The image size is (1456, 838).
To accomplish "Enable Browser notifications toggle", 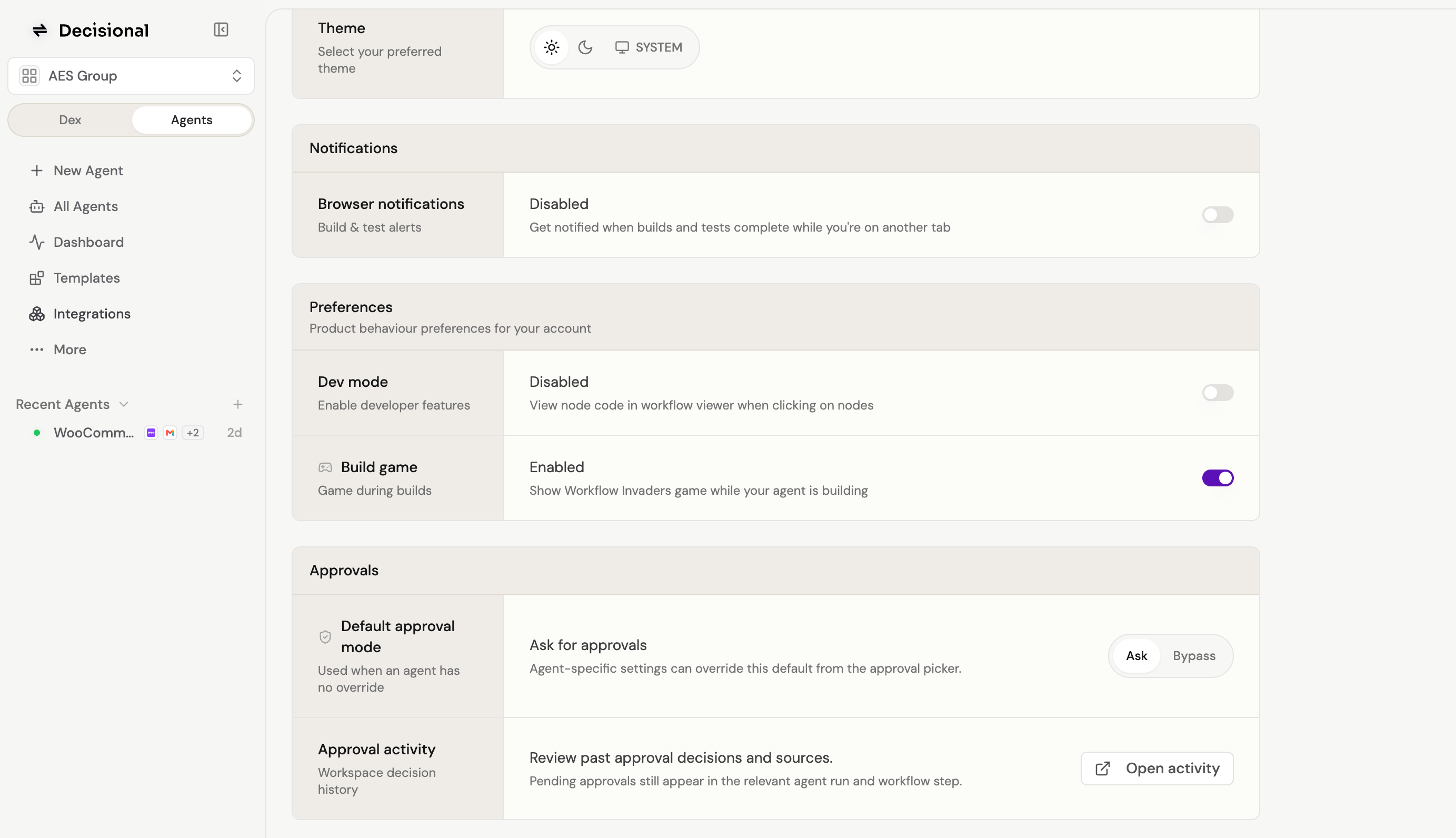I will [x=1218, y=215].
